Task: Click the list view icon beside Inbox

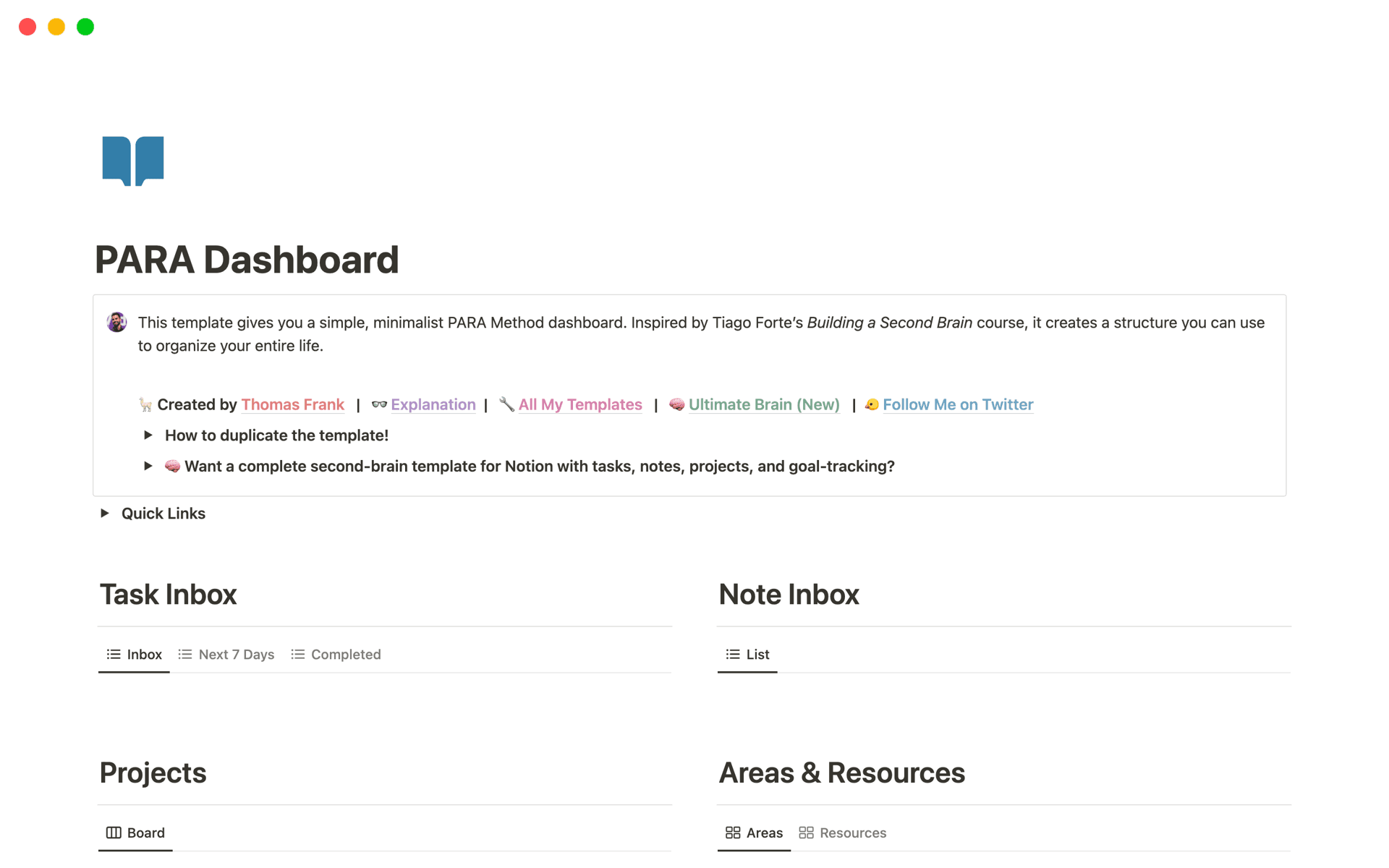Action: coord(113,654)
